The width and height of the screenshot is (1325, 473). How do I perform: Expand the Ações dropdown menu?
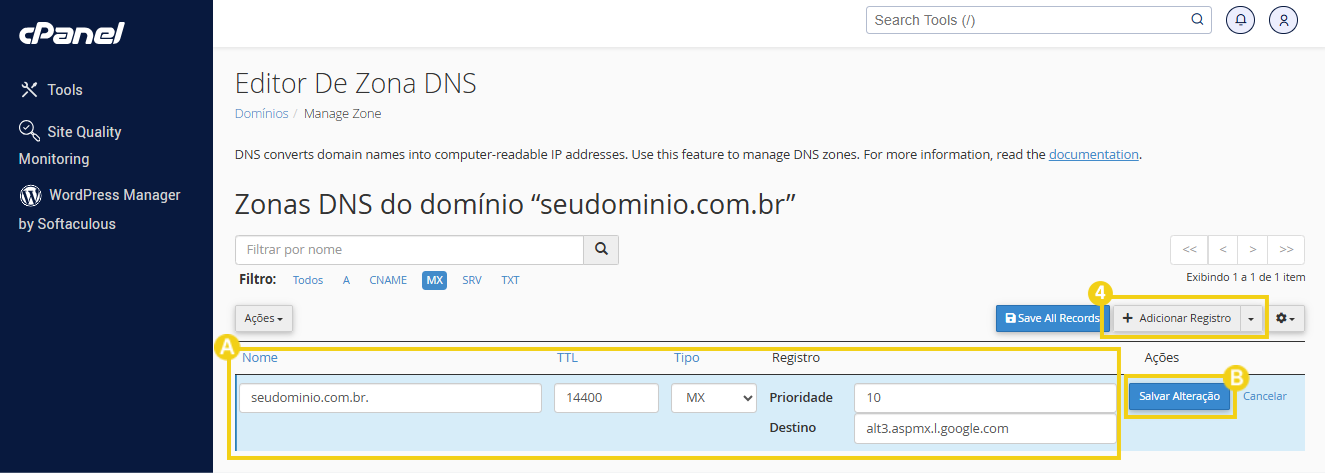[263, 318]
